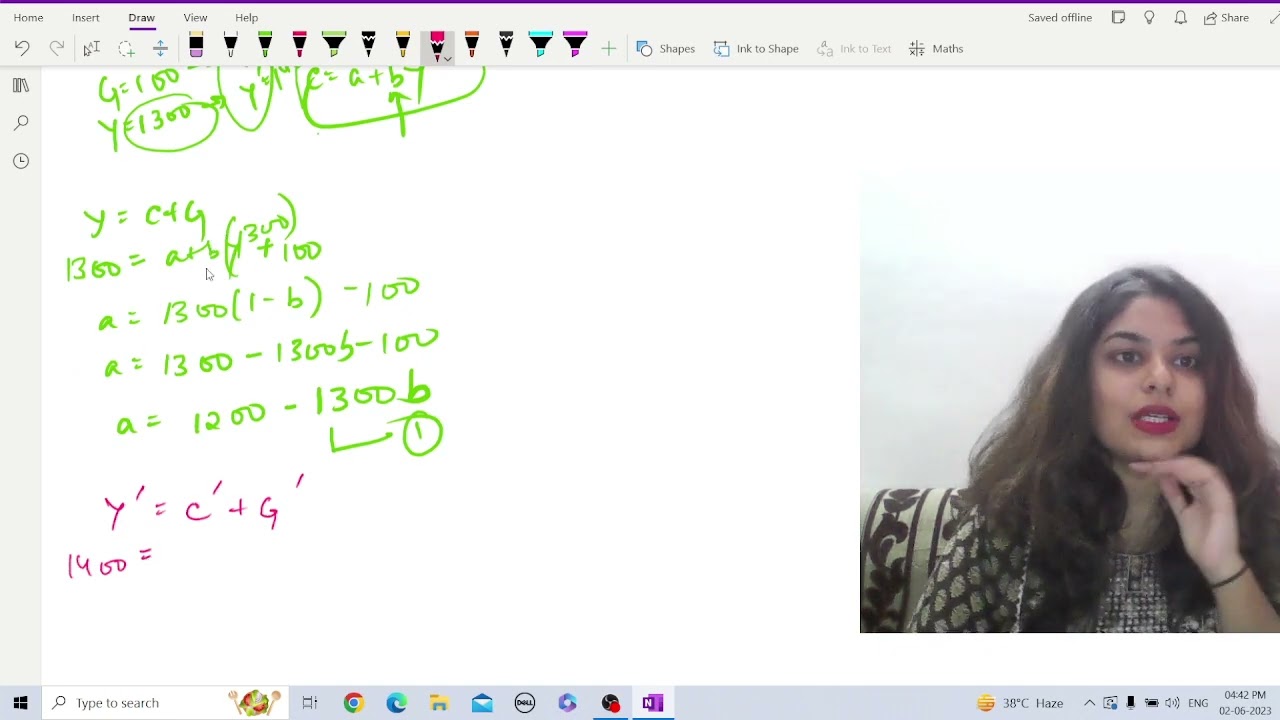Image resolution: width=1280 pixels, height=720 pixels.
Task: Switch to the Insert tab
Action: 85,17
